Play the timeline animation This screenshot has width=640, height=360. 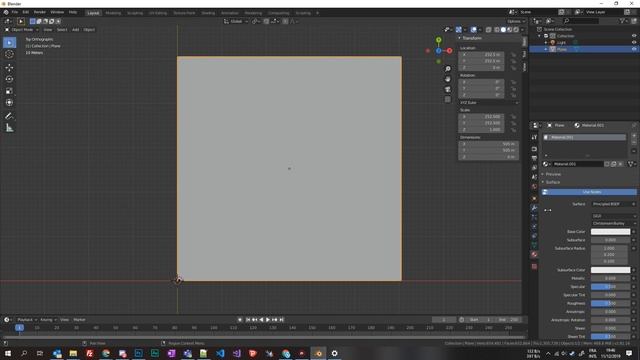pos(268,320)
